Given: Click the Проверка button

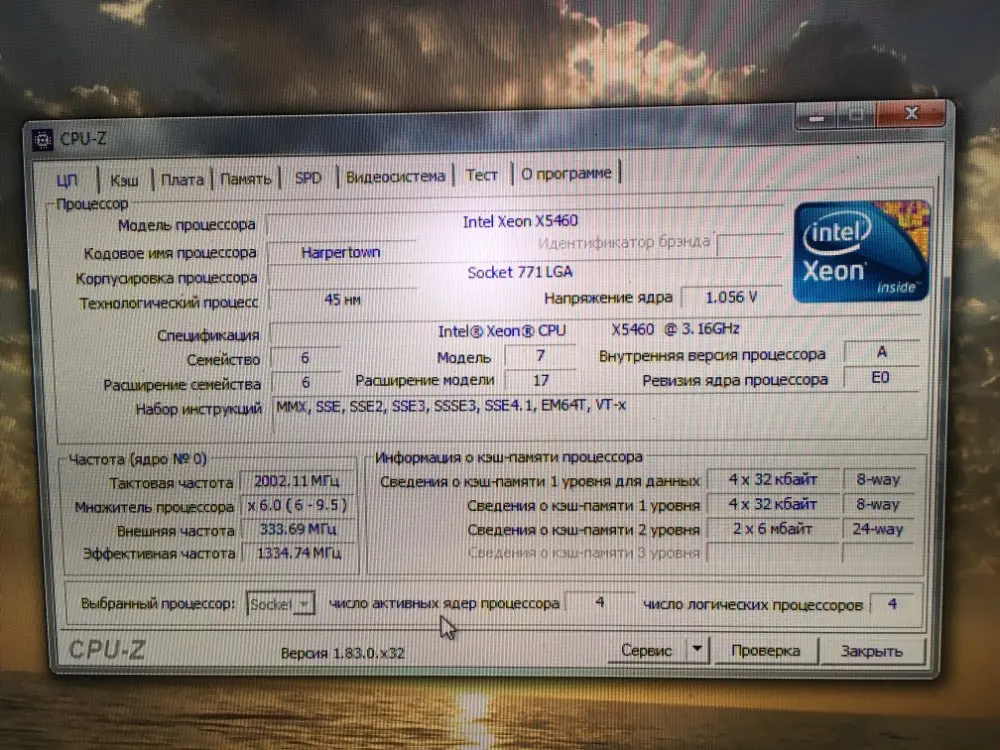Looking at the screenshot, I should click(x=765, y=651).
